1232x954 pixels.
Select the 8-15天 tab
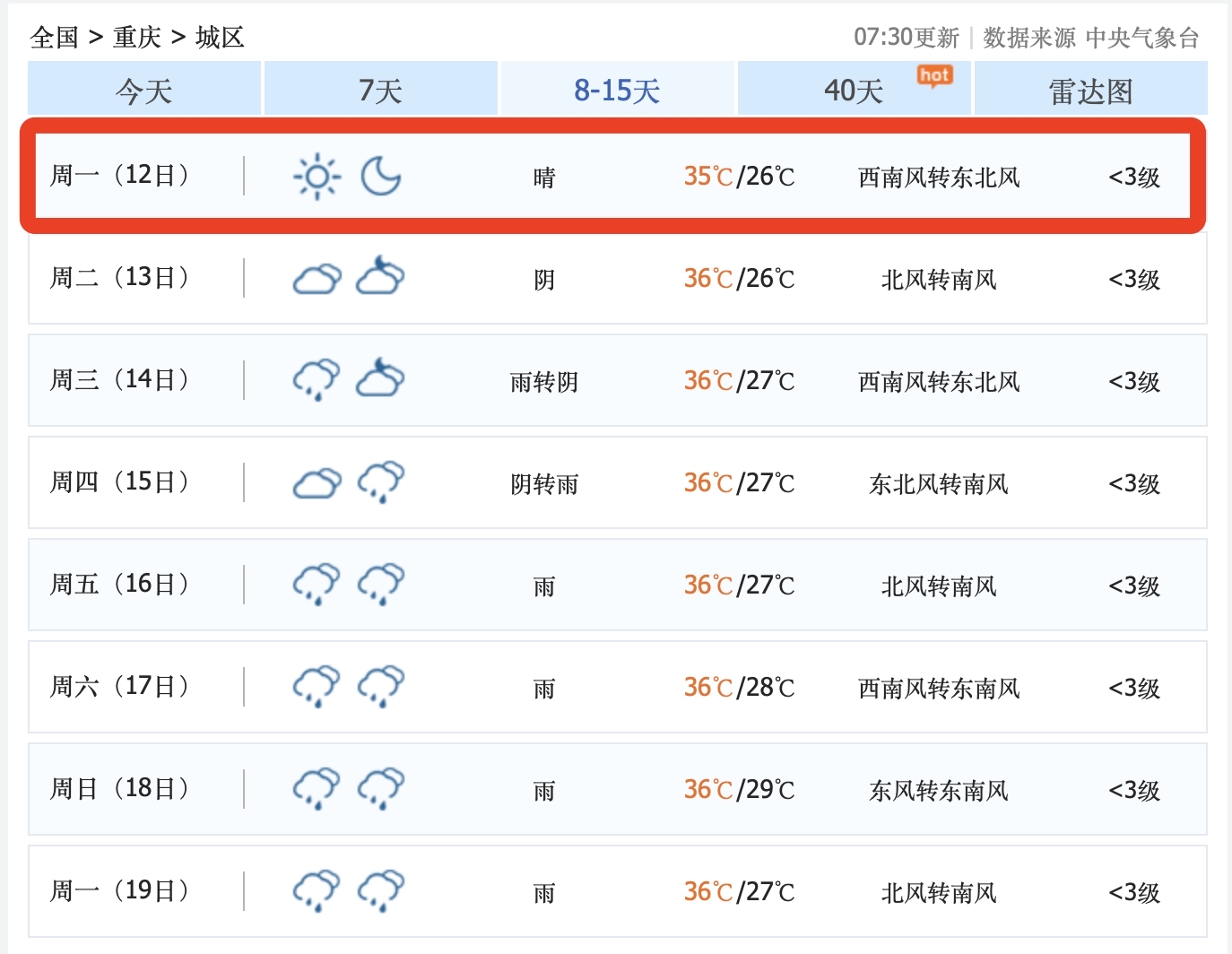(x=615, y=89)
